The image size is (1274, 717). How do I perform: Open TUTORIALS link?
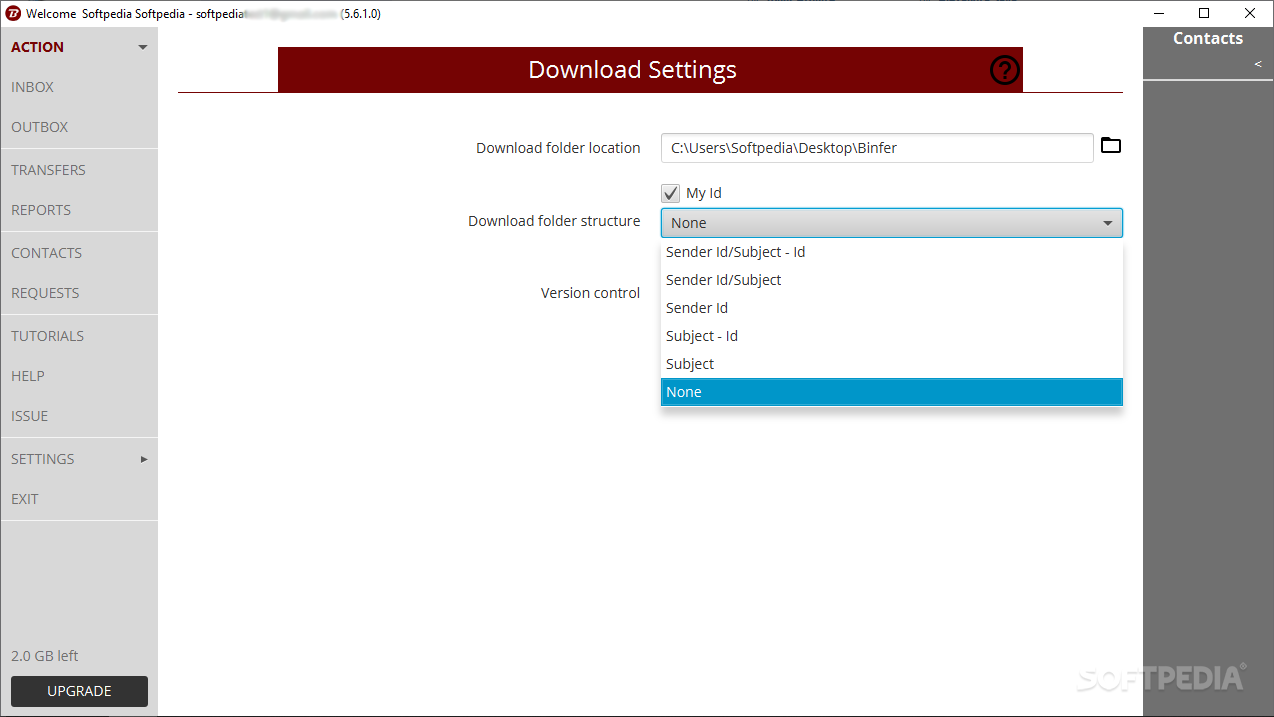pos(47,336)
